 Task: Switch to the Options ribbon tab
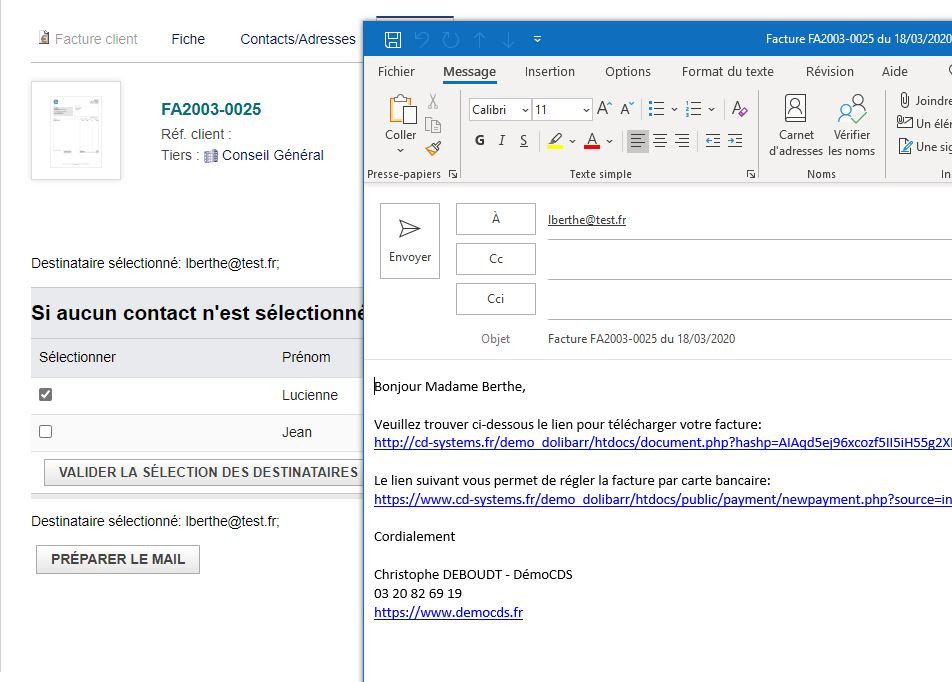(x=628, y=72)
